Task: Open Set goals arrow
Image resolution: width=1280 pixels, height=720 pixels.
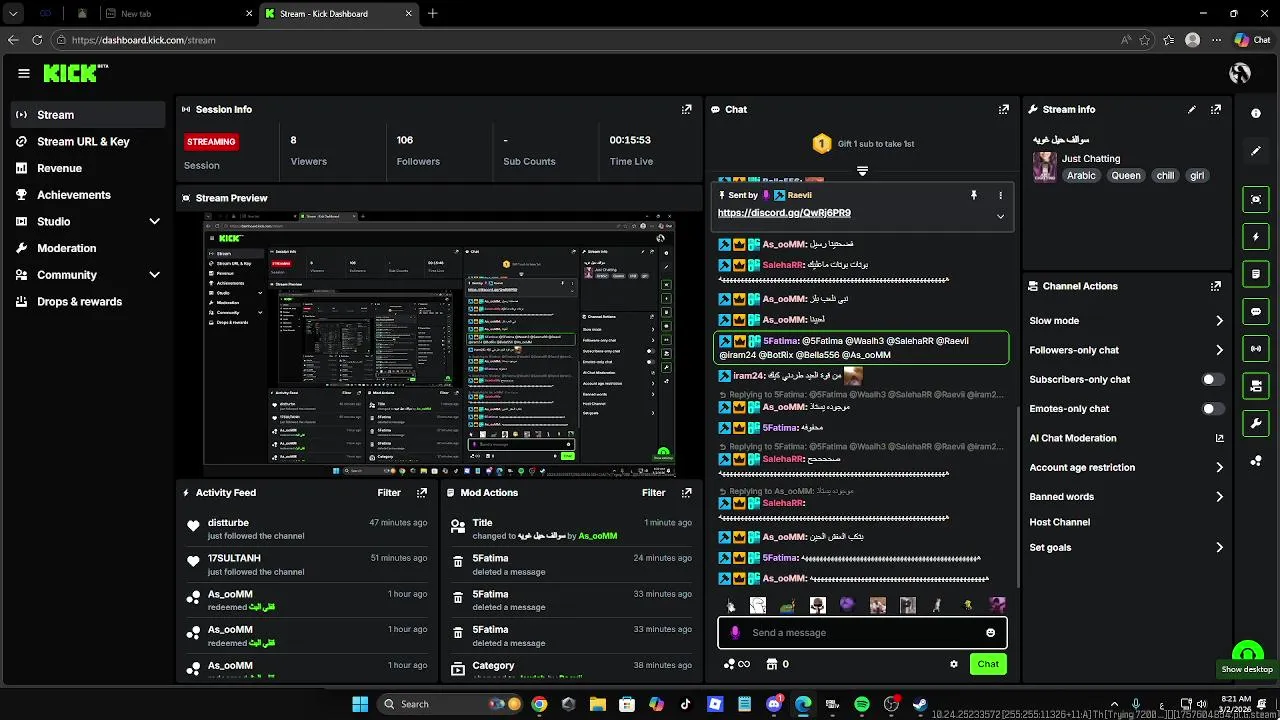Action: click(x=1219, y=548)
